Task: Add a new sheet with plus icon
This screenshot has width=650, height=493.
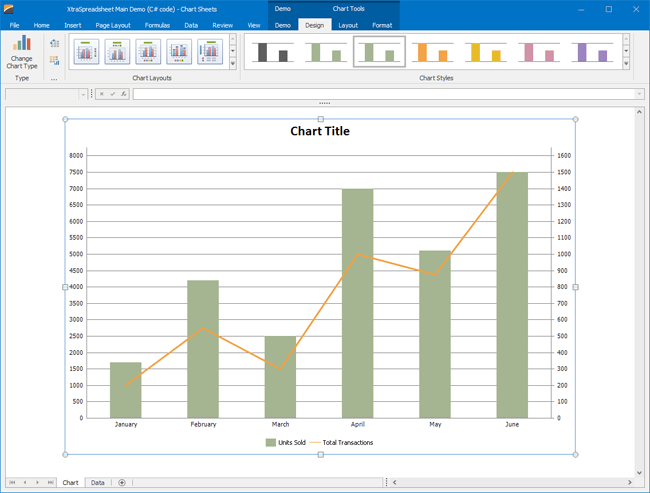Action: point(122,483)
